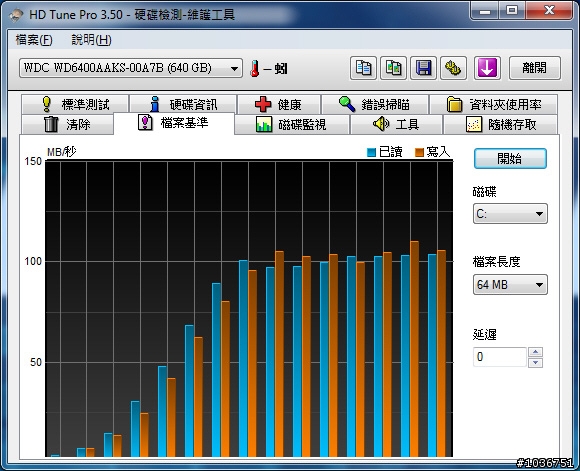Open the options wrench icon
The width and height of the screenshot is (580, 471).
click(x=453, y=68)
